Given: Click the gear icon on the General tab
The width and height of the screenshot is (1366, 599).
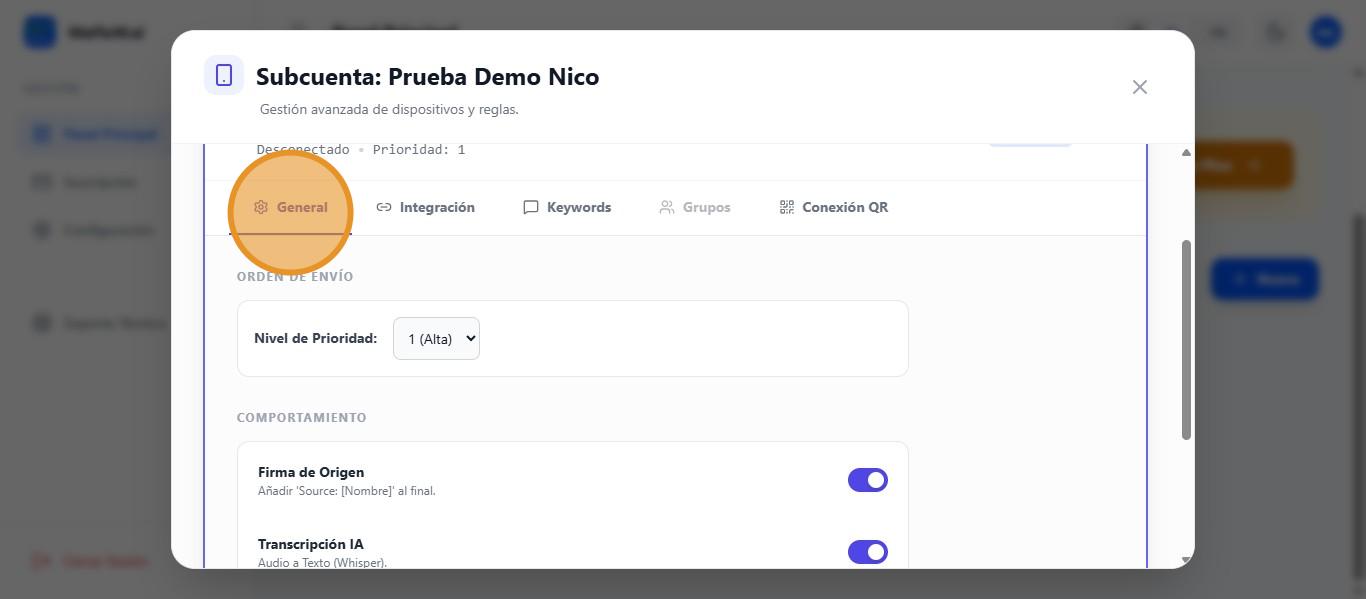Looking at the screenshot, I should (261, 207).
